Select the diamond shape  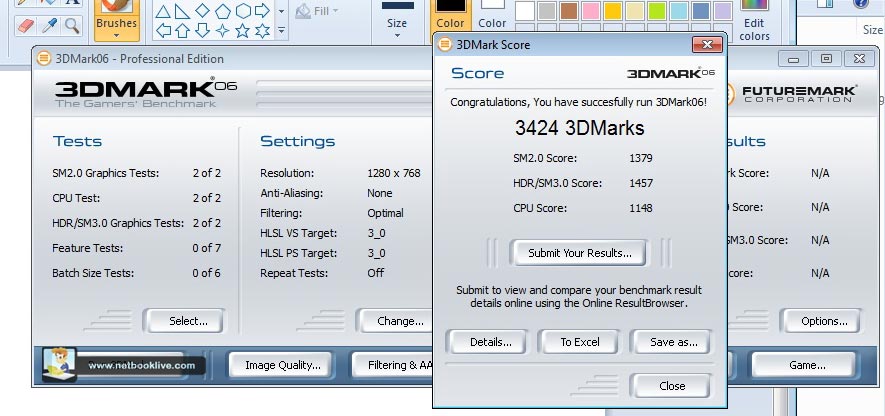pos(203,11)
